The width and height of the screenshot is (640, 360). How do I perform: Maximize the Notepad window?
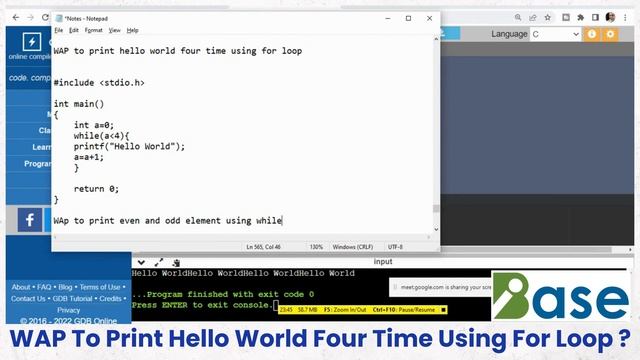pyautogui.click(x=408, y=18)
